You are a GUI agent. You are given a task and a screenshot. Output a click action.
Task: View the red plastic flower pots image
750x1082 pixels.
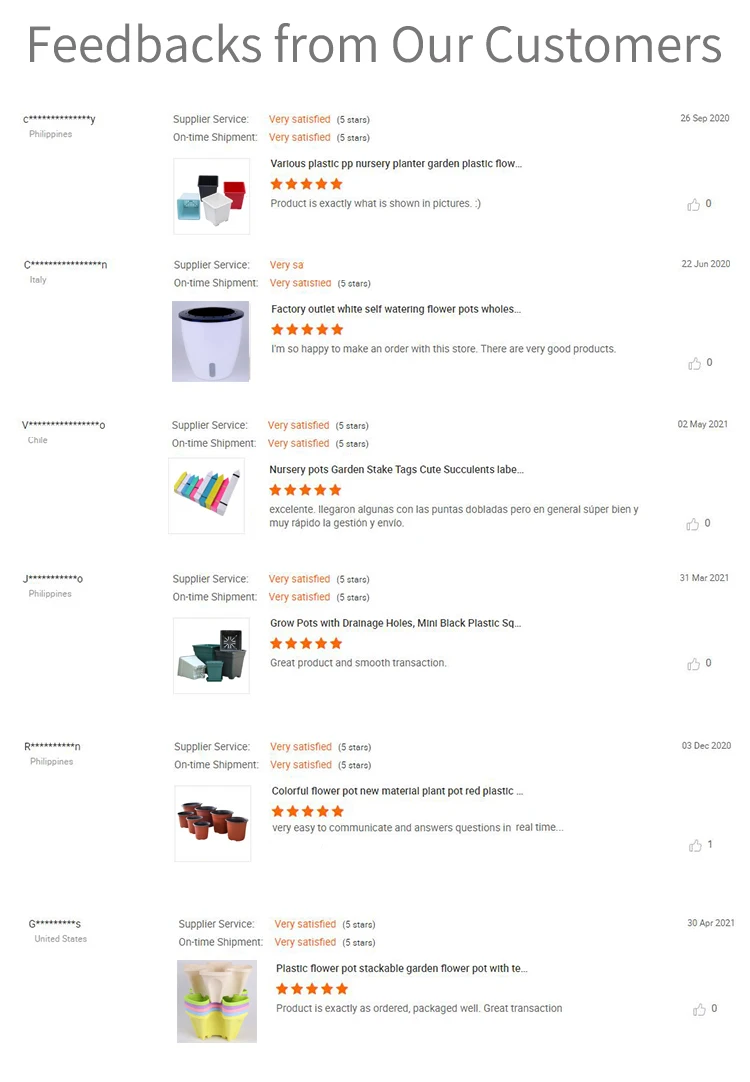click(x=213, y=823)
